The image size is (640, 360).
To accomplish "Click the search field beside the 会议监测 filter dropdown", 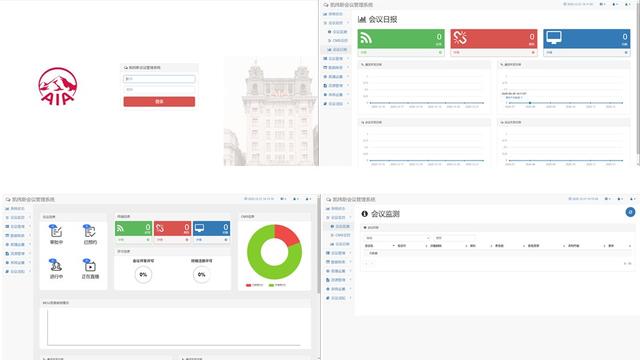I will (x=455, y=238).
